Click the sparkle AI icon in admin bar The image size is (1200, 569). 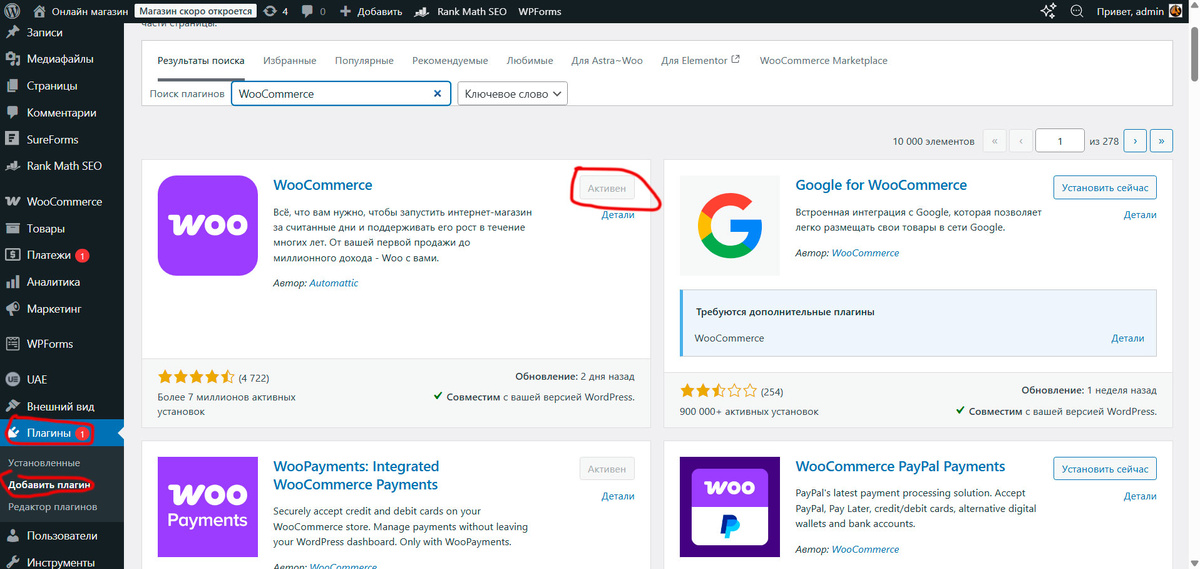tap(1049, 11)
